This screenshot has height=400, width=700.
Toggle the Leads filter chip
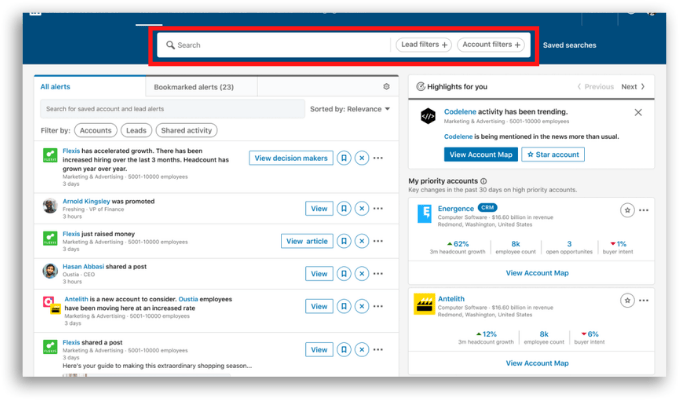point(136,130)
